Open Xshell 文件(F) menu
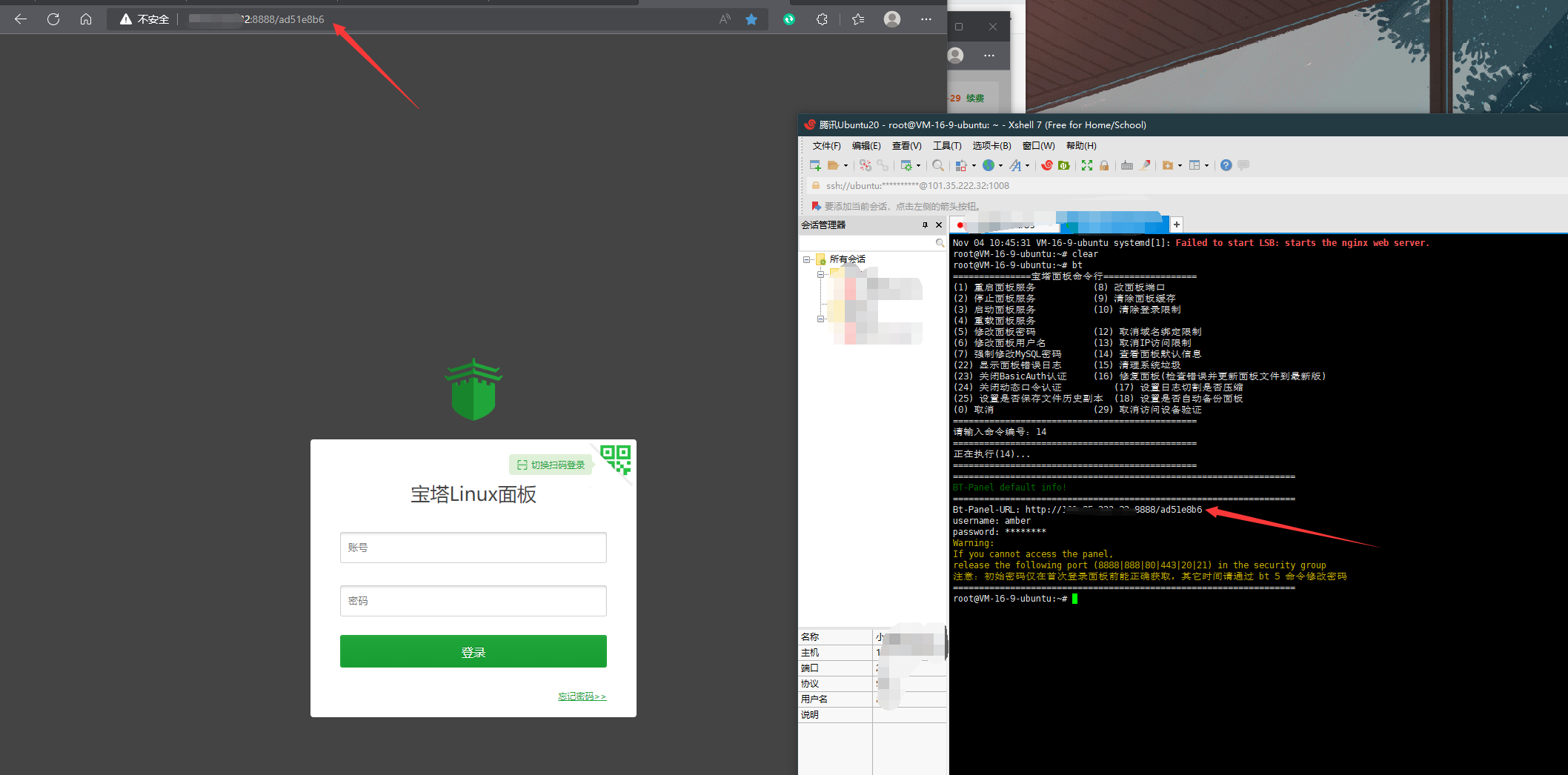 pyautogui.click(x=826, y=146)
